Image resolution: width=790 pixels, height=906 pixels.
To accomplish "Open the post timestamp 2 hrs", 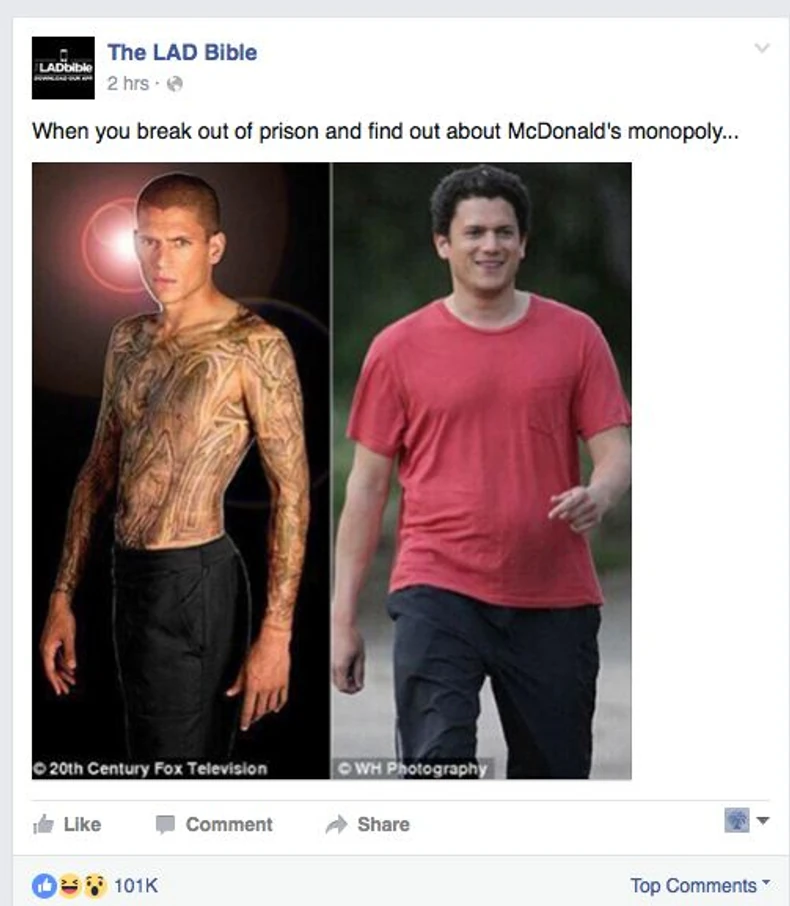I will [128, 84].
